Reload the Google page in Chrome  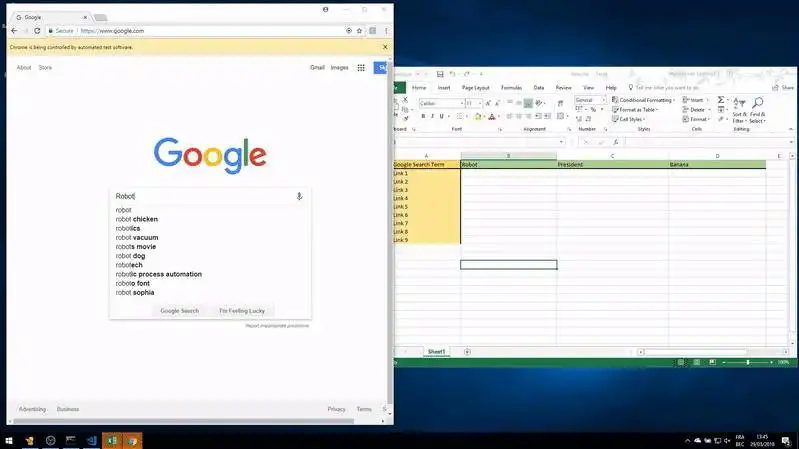[37, 31]
